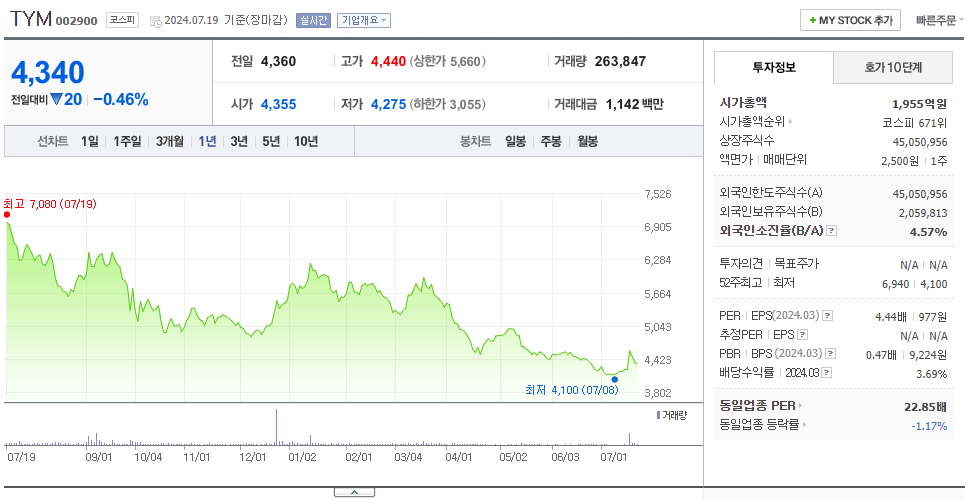The height and width of the screenshot is (500, 968).
Task: Click the calendar icon before 2024.07.19 date
Action: click(155, 20)
